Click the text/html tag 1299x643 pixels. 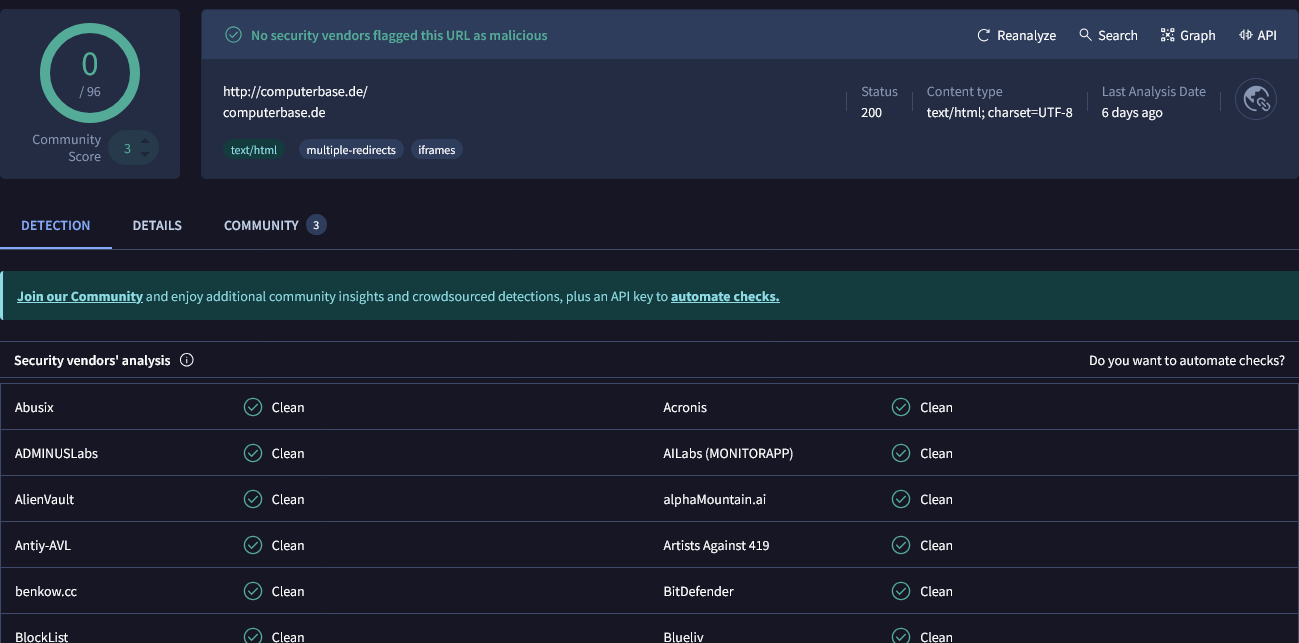(254, 150)
